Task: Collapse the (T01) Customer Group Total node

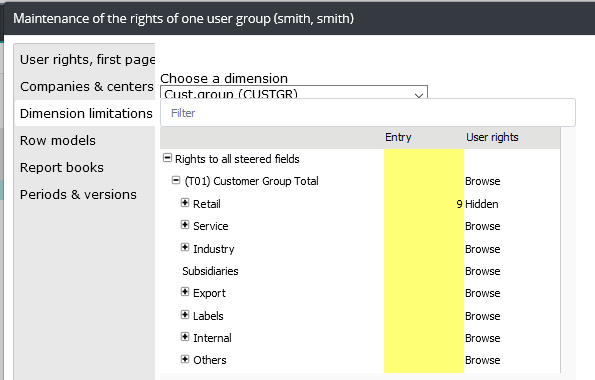Action: click(x=176, y=180)
